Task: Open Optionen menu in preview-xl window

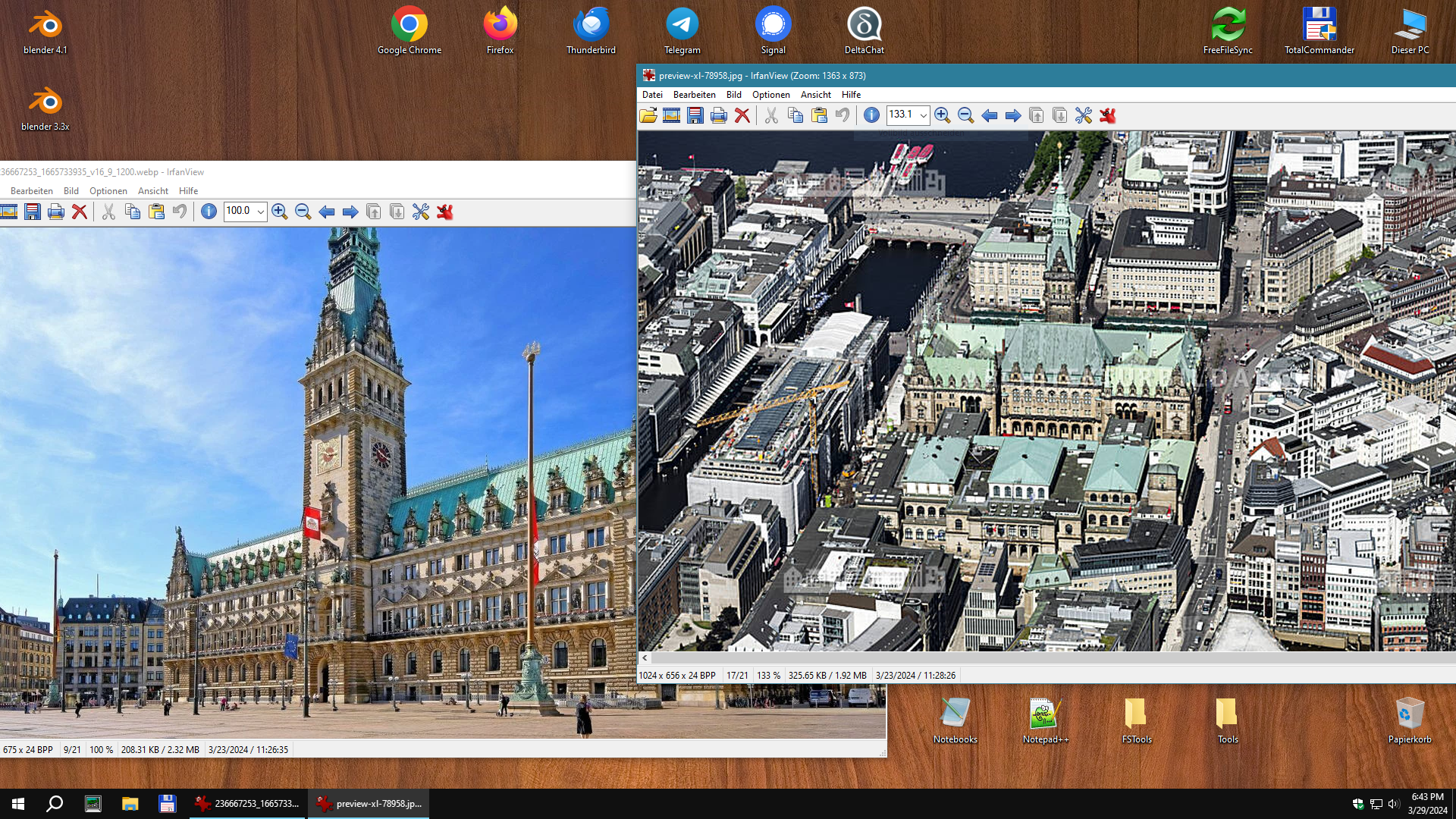Action: pos(770,95)
